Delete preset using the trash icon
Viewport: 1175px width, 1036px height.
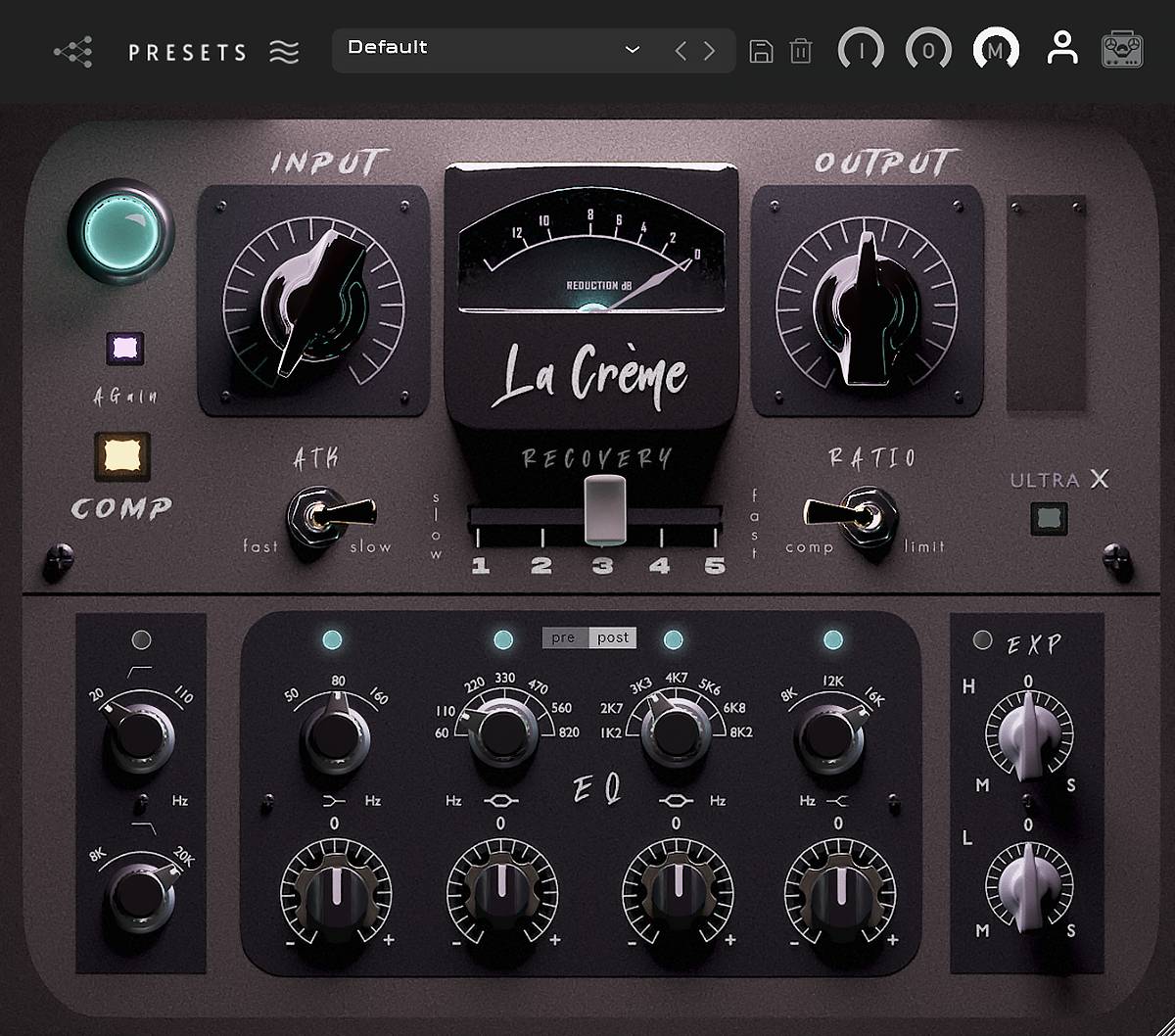[801, 51]
